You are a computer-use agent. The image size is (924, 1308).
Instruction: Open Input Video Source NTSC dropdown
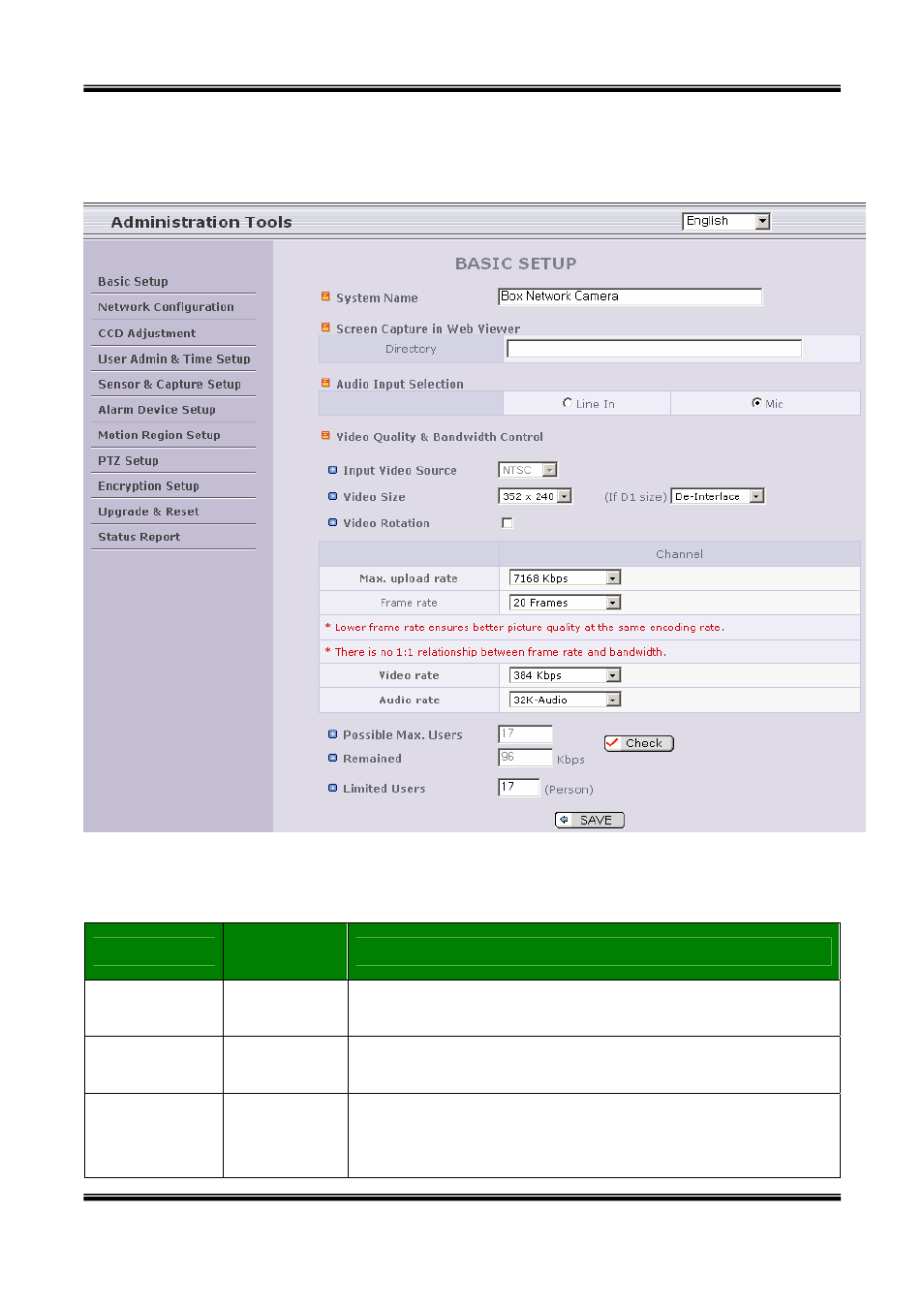pos(528,470)
